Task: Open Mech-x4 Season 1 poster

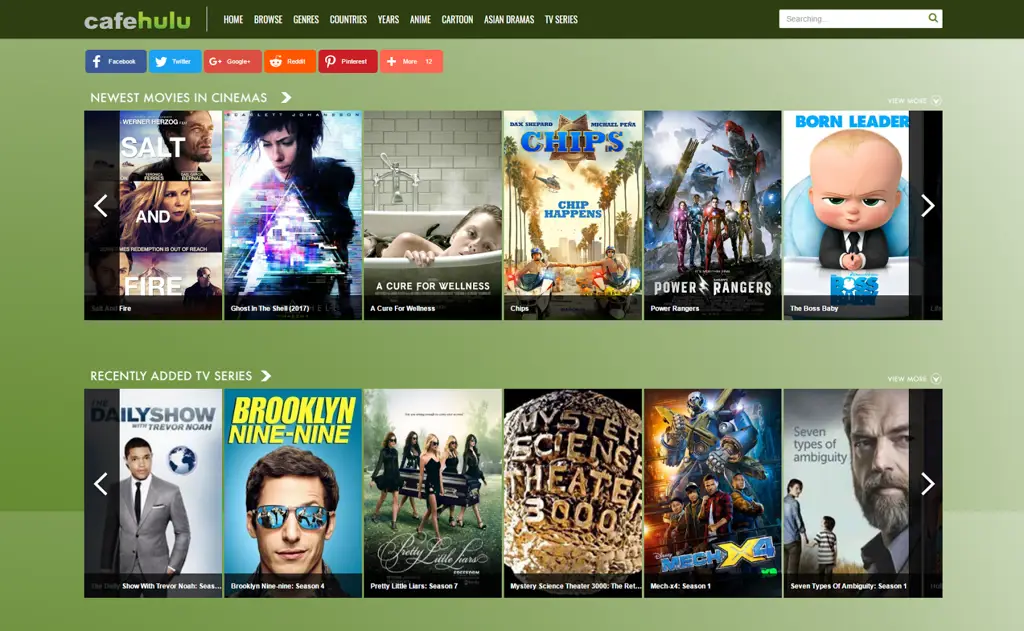Action: [x=712, y=493]
